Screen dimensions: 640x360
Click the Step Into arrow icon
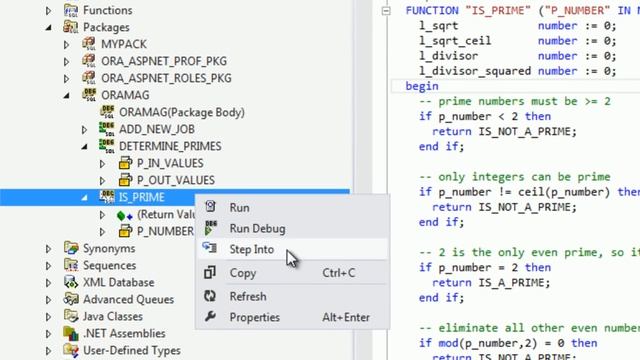[210, 247]
